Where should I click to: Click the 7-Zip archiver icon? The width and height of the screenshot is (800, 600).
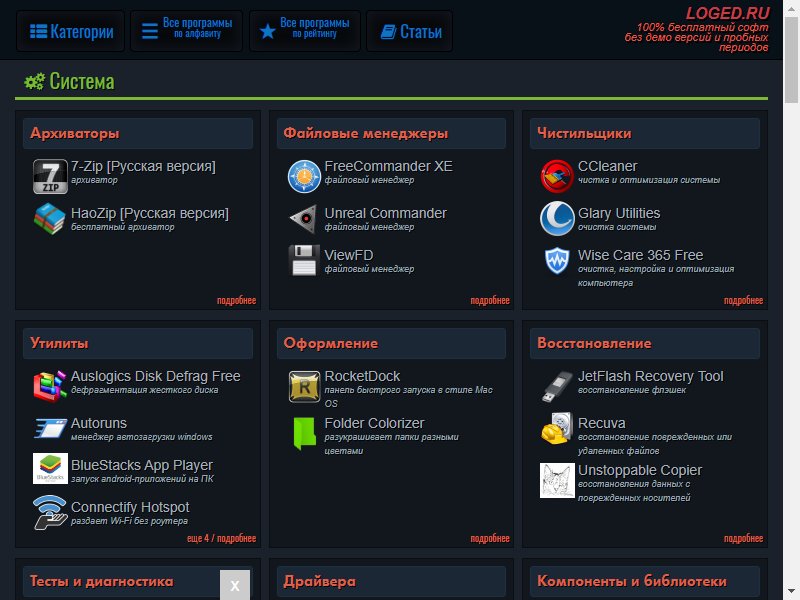click(50, 176)
